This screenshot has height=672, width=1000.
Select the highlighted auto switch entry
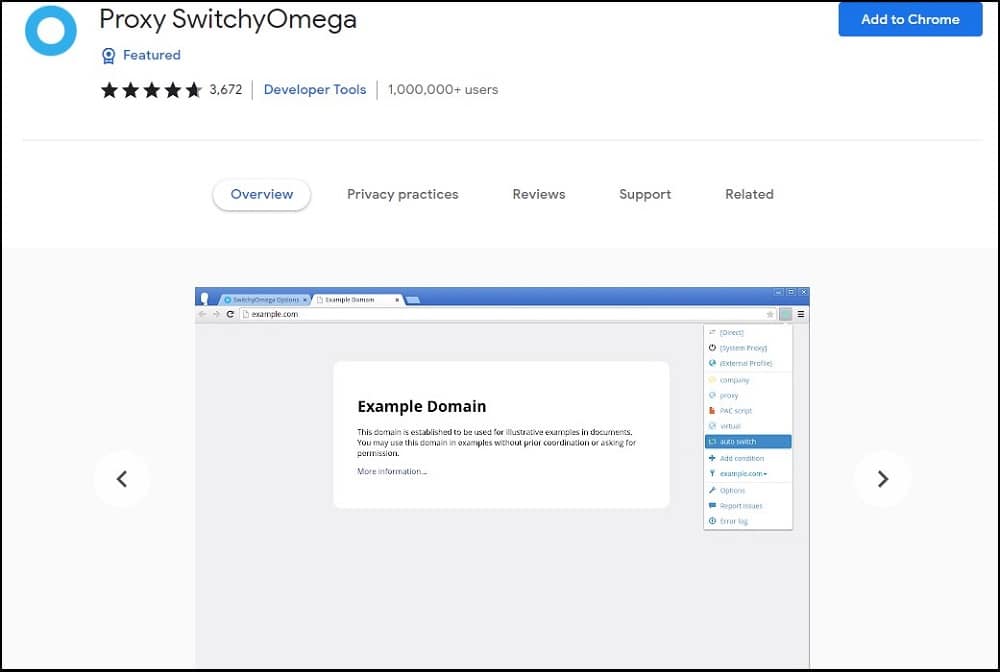(x=748, y=442)
